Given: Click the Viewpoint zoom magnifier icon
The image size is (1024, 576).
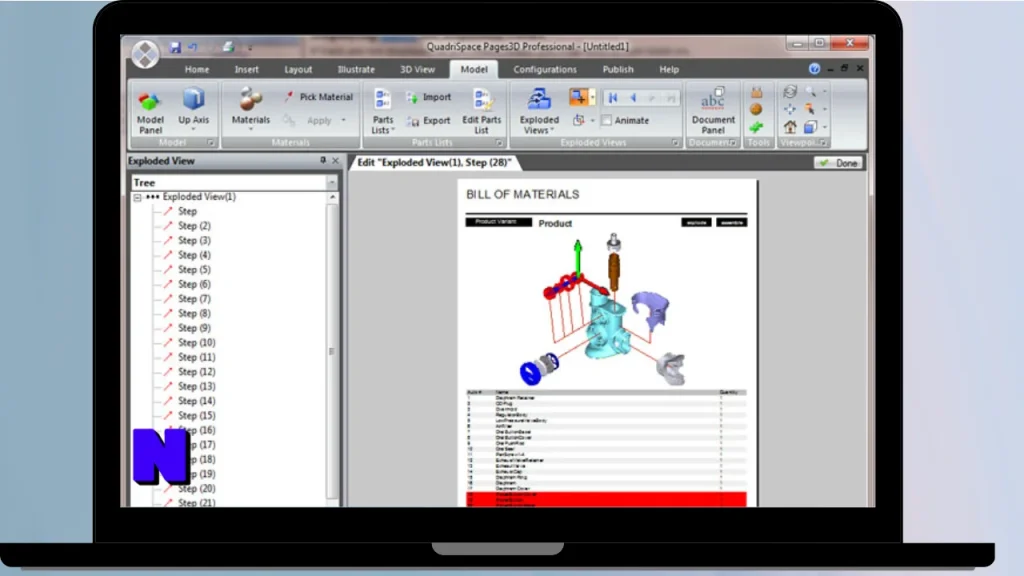Looking at the screenshot, I should coord(810,91).
